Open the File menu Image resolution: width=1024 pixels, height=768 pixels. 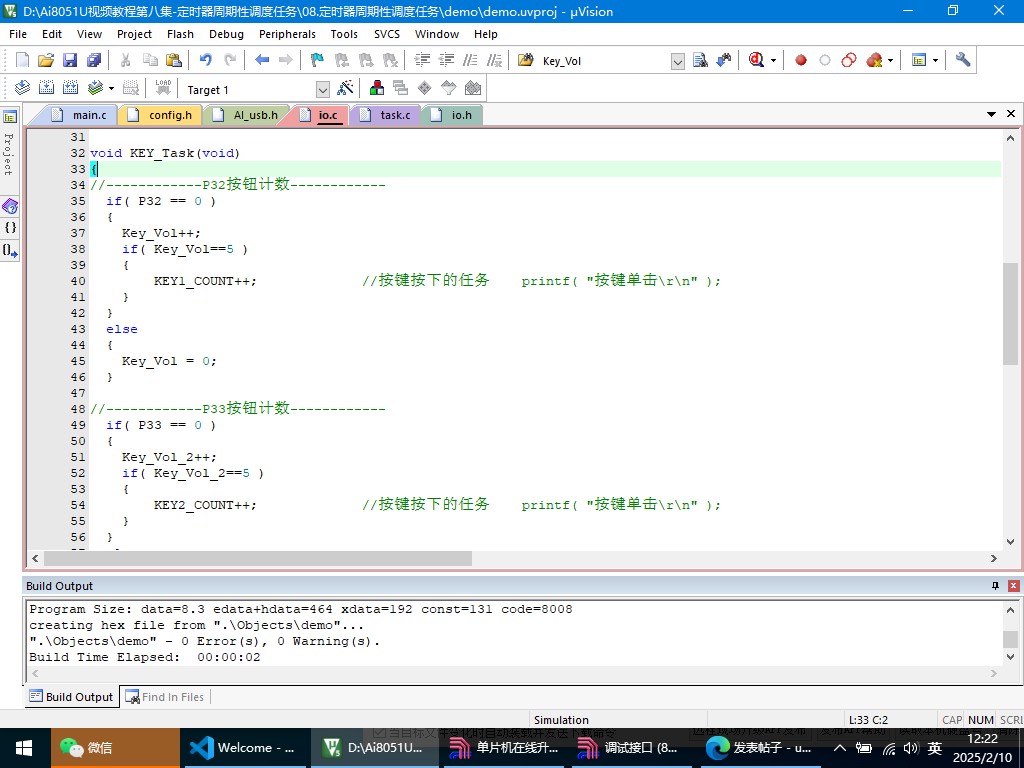coord(18,34)
